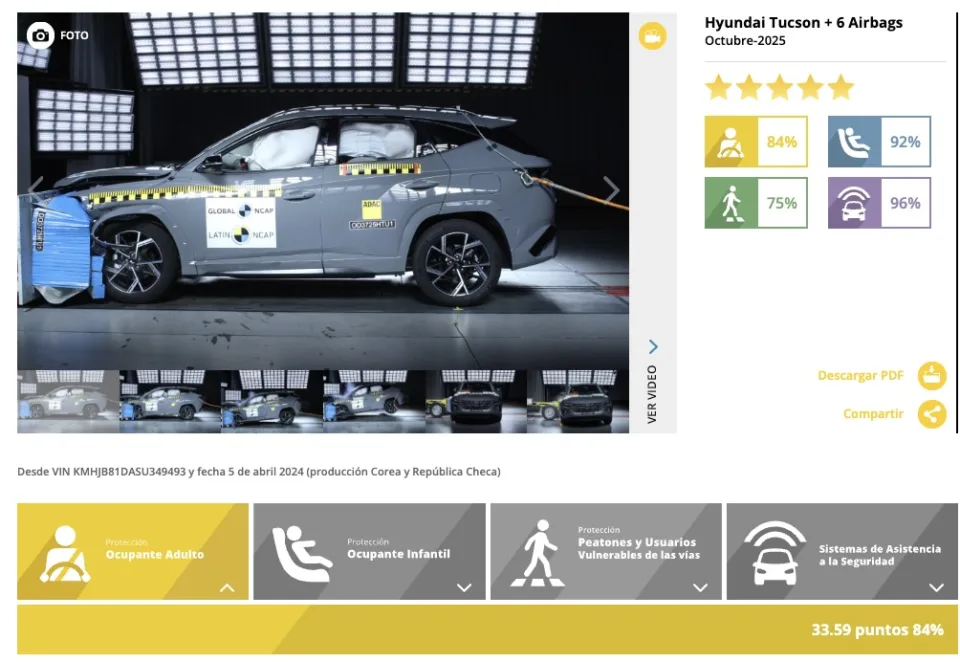Click the Descargar PDF download icon

click(931, 376)
